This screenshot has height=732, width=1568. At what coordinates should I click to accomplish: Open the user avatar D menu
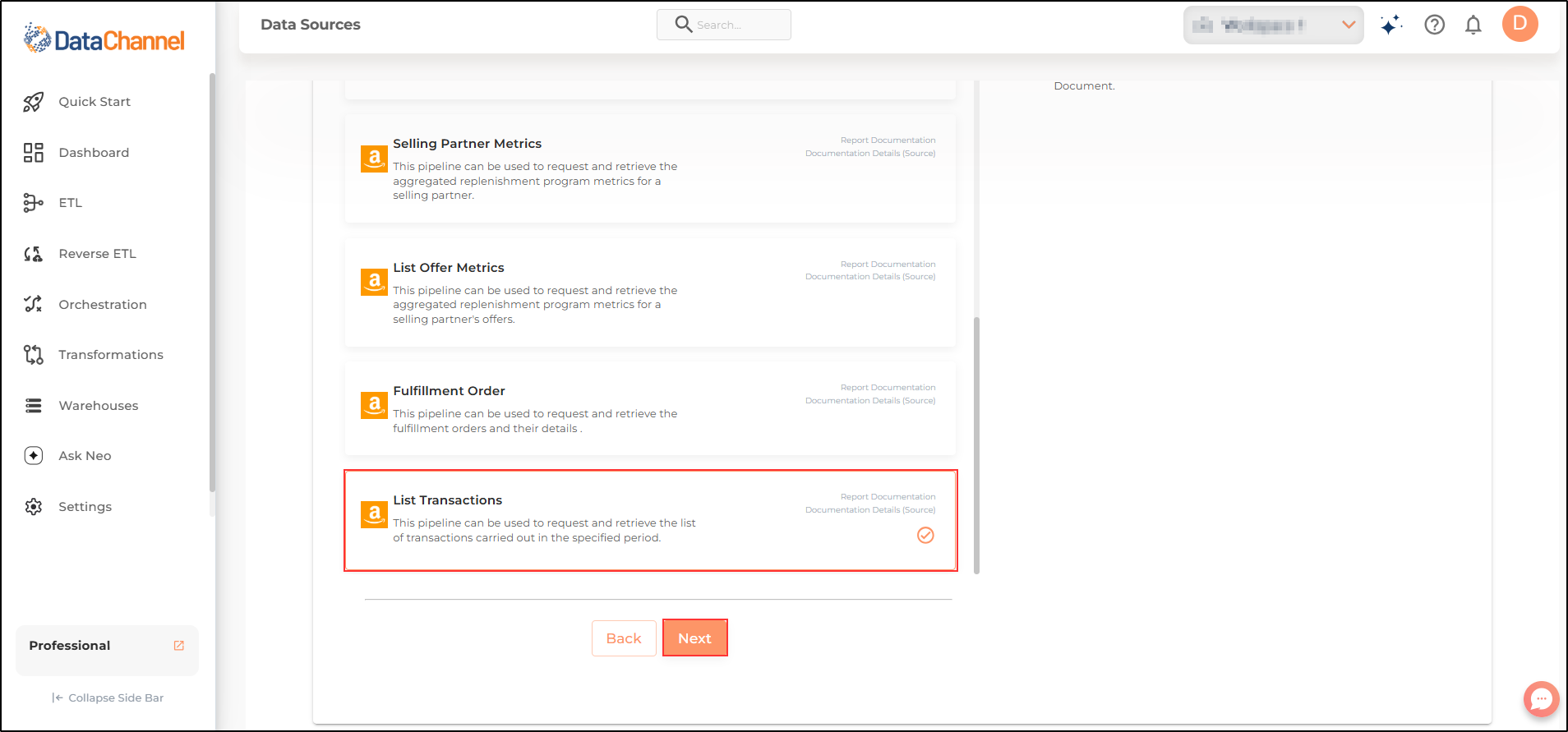click(x=1520, y=24)
